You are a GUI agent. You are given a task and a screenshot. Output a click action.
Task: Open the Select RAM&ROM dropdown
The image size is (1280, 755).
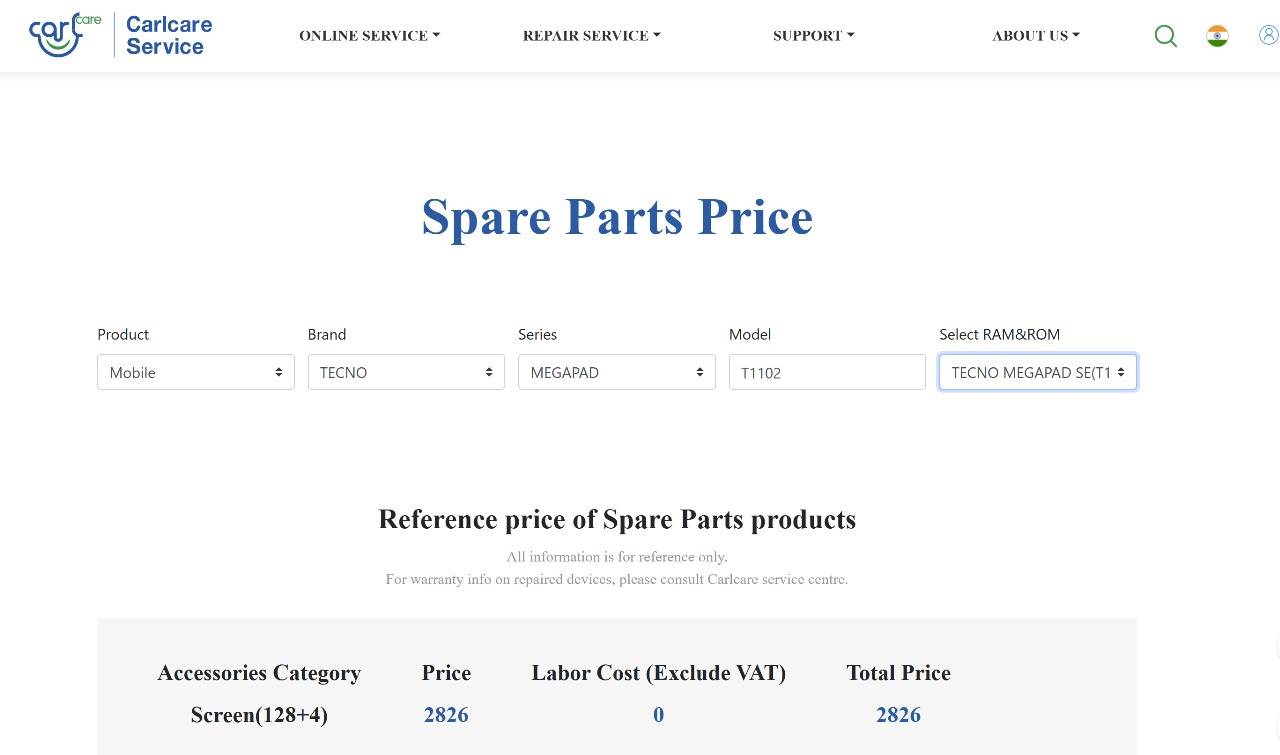1038,372
